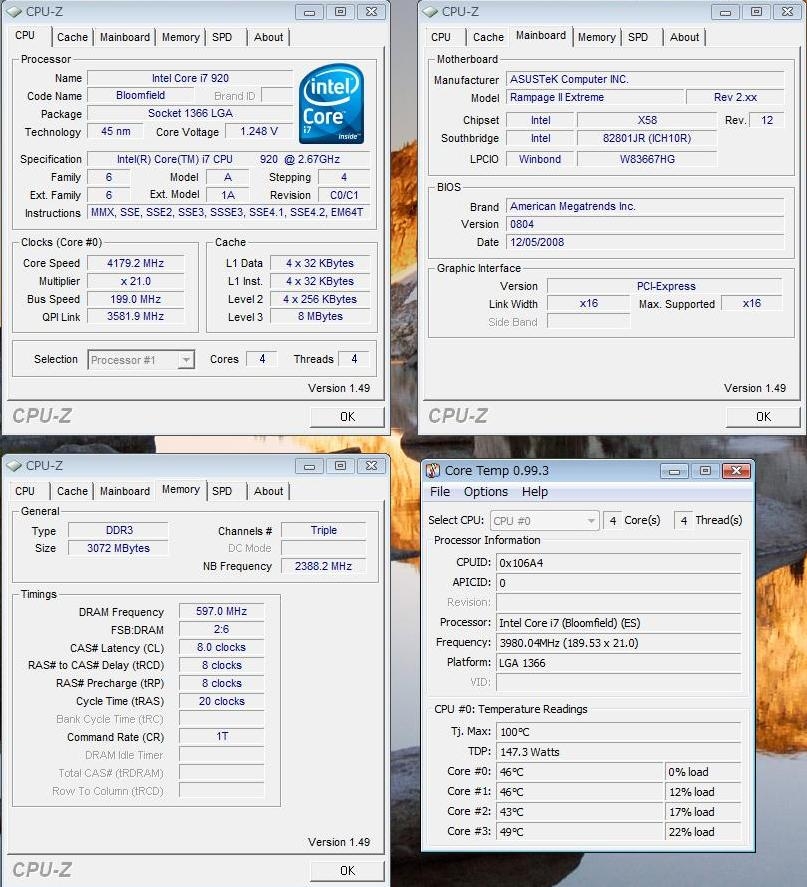Click the Bus Speed value 199.0 MHz

(x=136, y=299)
